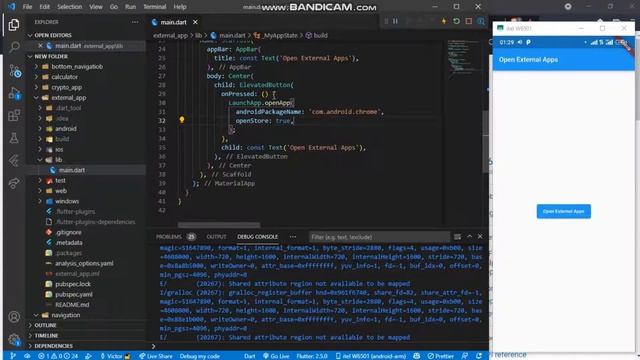Click Live Share in status bar
Viewport: 640px width, 360px height.
point(156,356)
